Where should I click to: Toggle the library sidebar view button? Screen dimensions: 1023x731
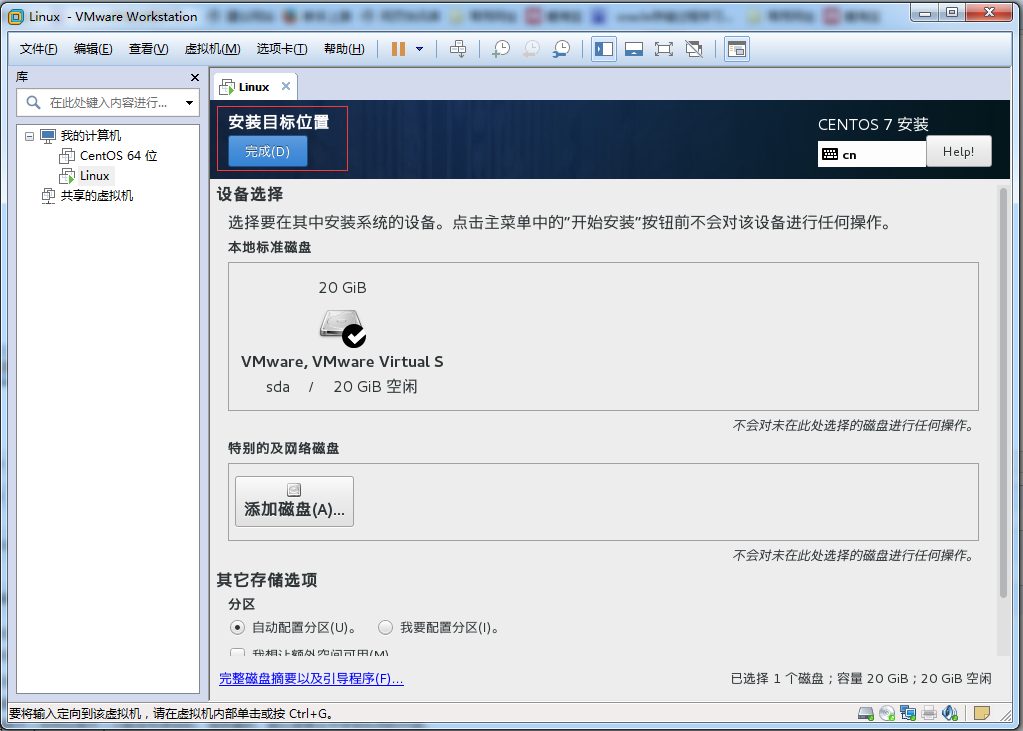click(x=604, y=49)
